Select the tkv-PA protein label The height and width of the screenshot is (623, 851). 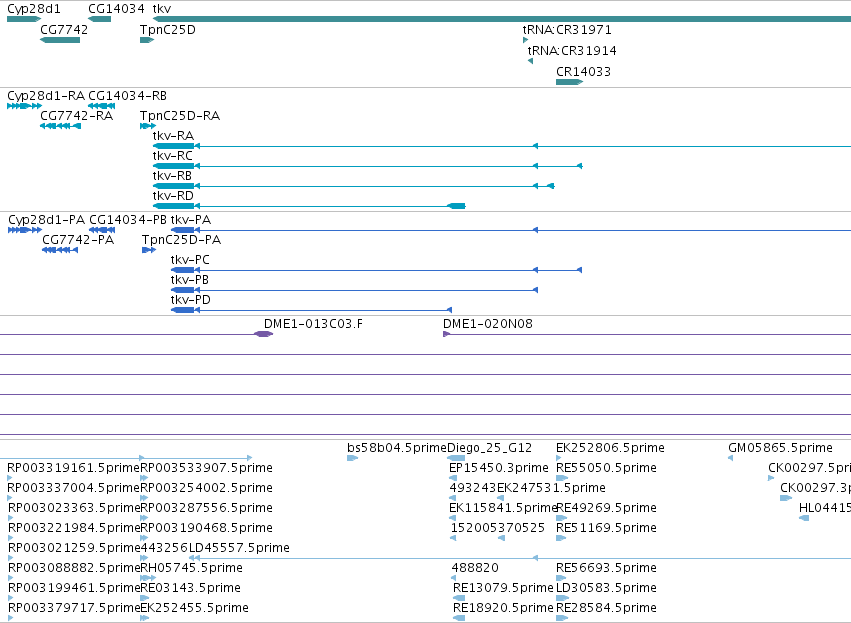(191, 220)
